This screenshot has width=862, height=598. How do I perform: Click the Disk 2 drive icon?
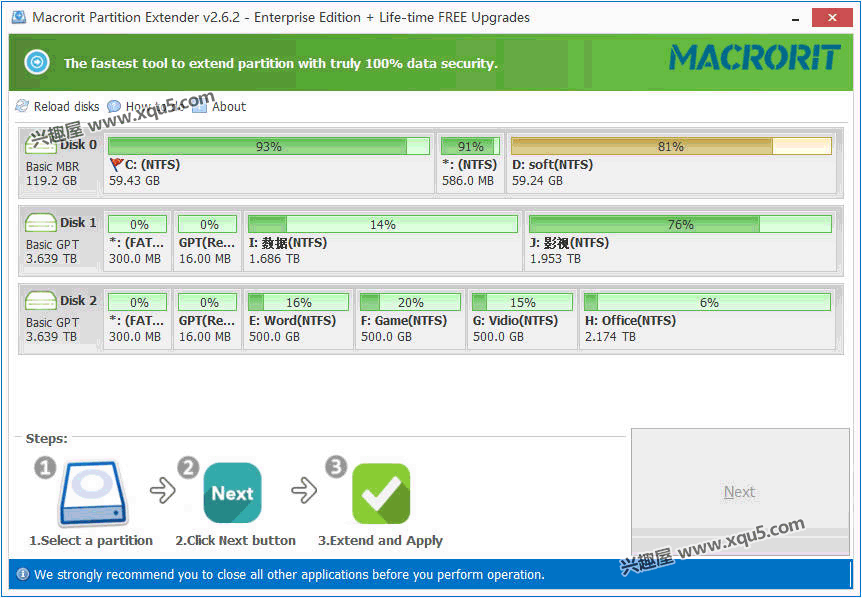coord(41,301)
